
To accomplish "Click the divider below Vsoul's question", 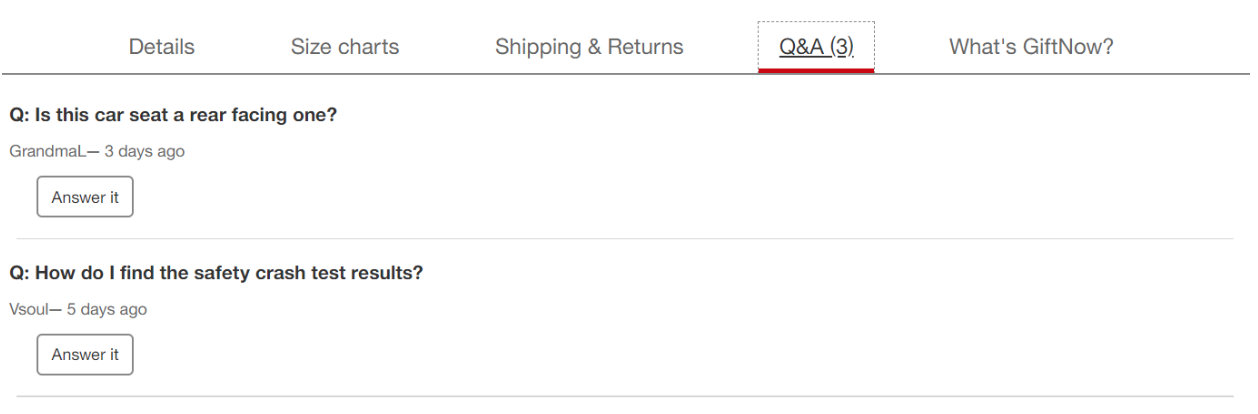I will click(625, 396).
